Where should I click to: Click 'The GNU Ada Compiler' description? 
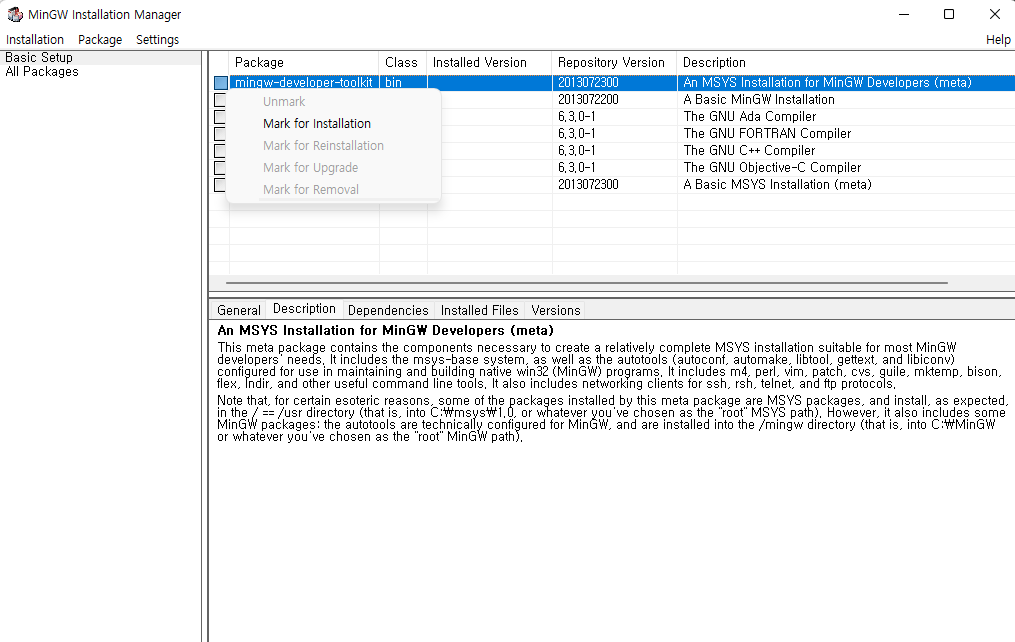(750, 116)
